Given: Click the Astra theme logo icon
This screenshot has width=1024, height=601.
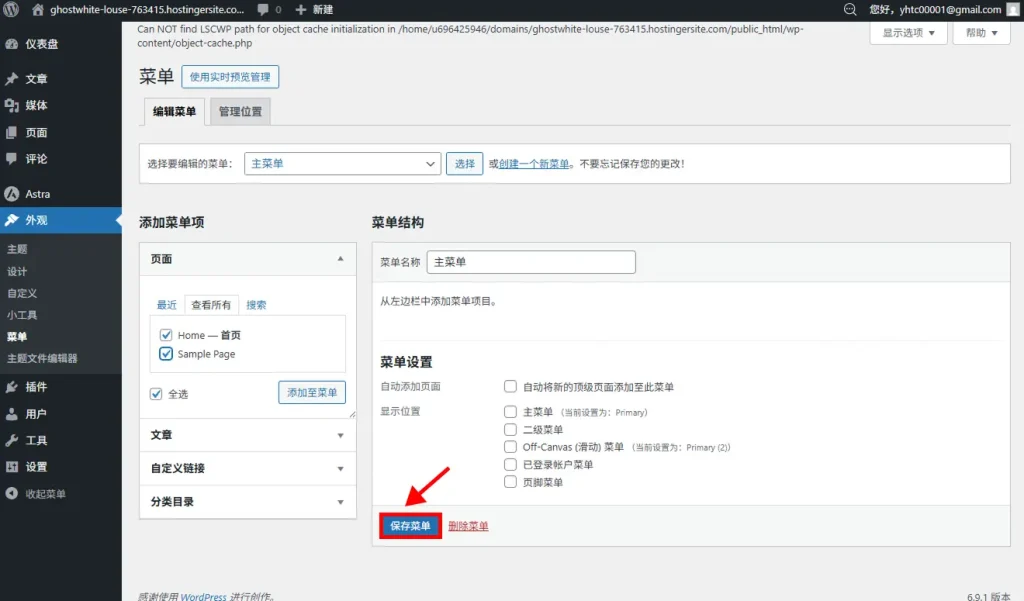Looking at the screenshot, I should [12, 194].
